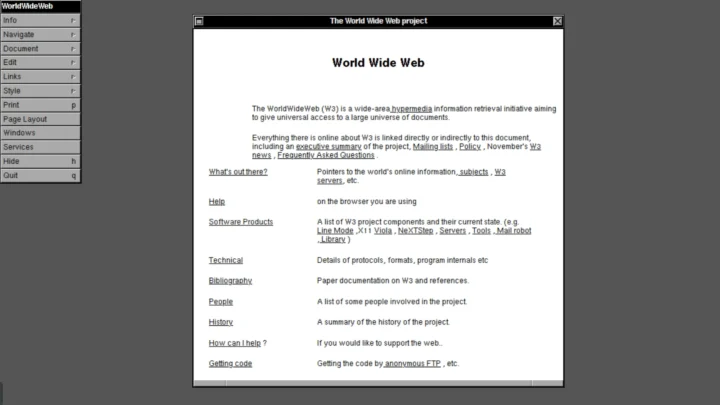Expand the Navigate submenu arrow
720x405 pixels.
point(73,35)
